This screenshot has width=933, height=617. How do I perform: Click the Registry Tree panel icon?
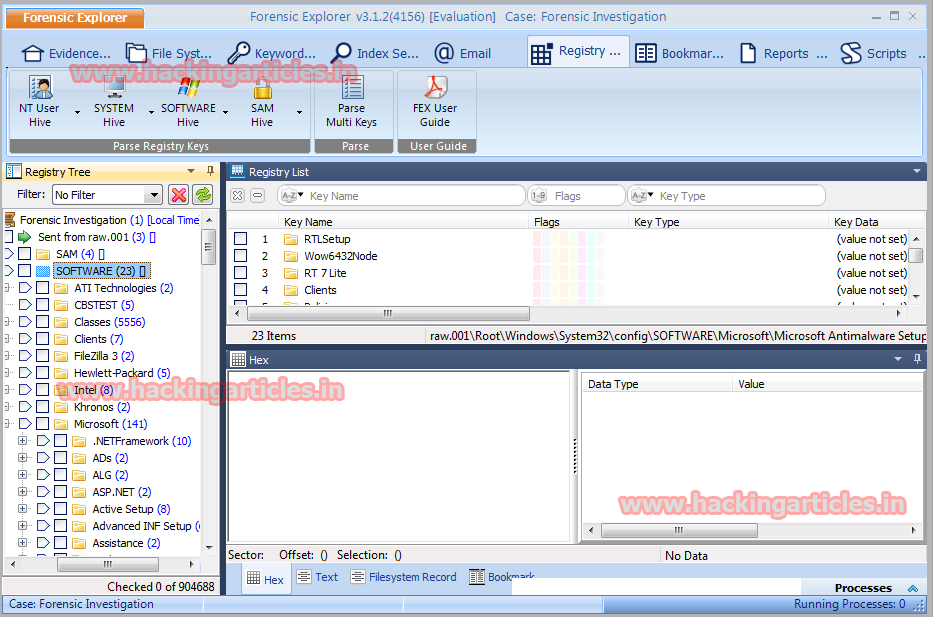coord(13,171)
